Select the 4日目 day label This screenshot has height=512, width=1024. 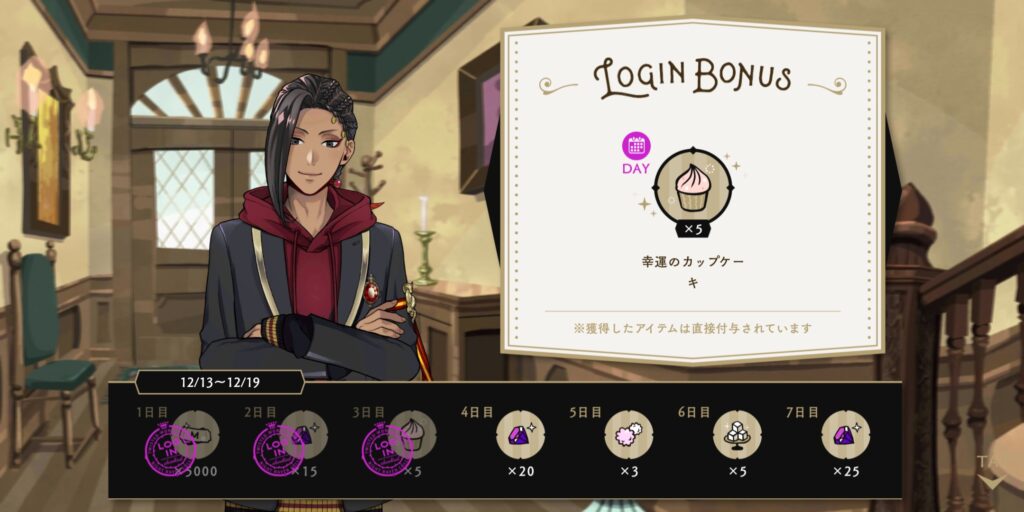coord(477,412)
